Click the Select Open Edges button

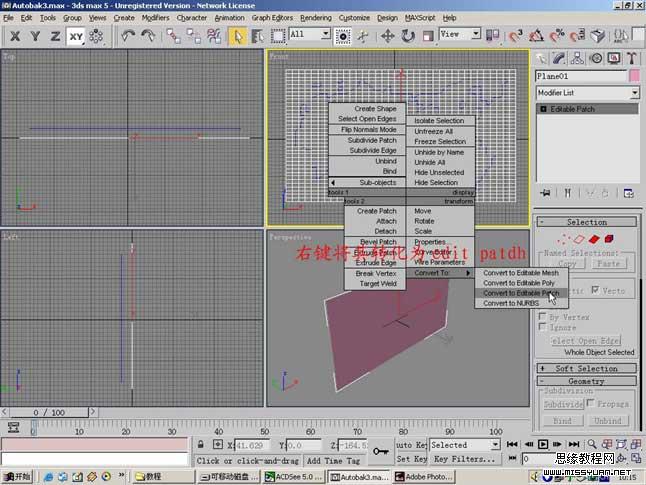tap(586, 341)
